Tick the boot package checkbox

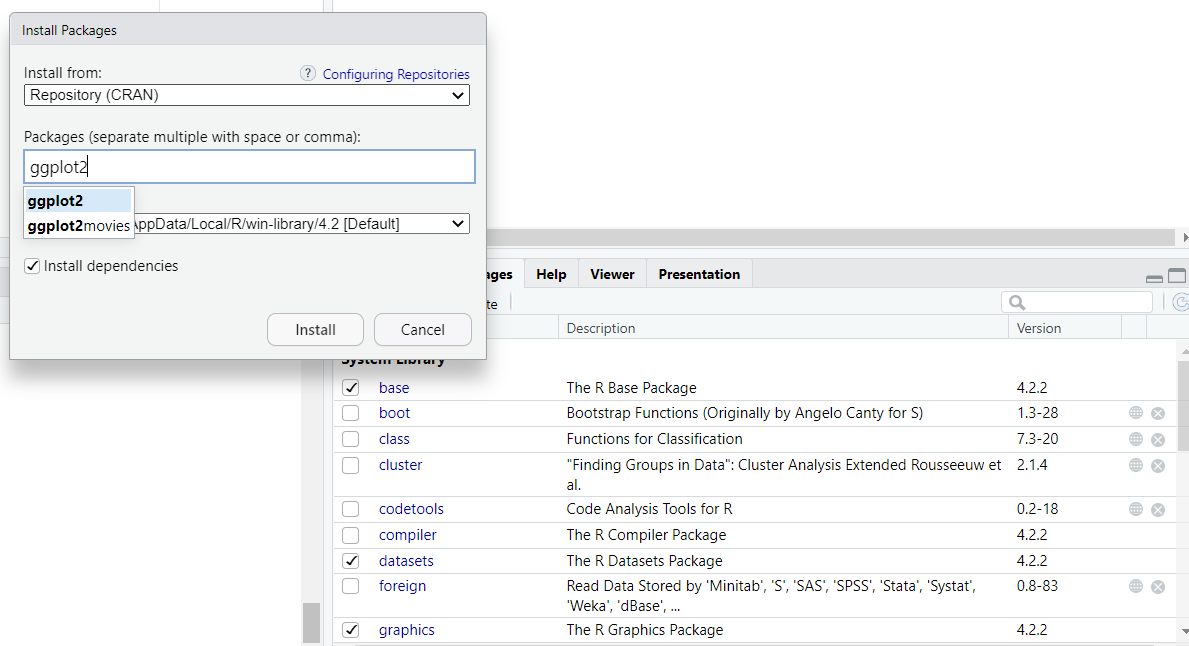click(350, 413)
